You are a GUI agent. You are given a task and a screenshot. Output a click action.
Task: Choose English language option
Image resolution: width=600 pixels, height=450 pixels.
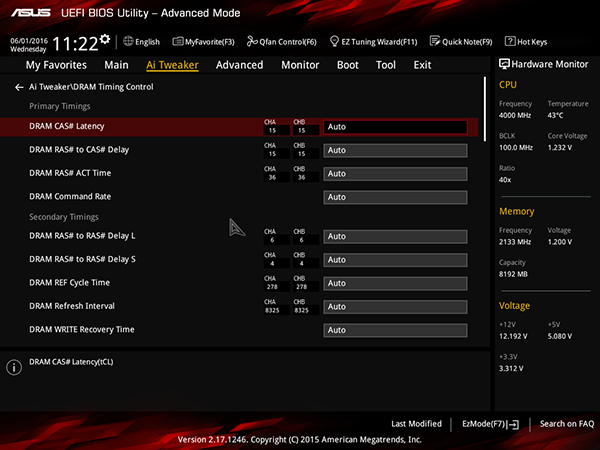(x=147, y=42)
